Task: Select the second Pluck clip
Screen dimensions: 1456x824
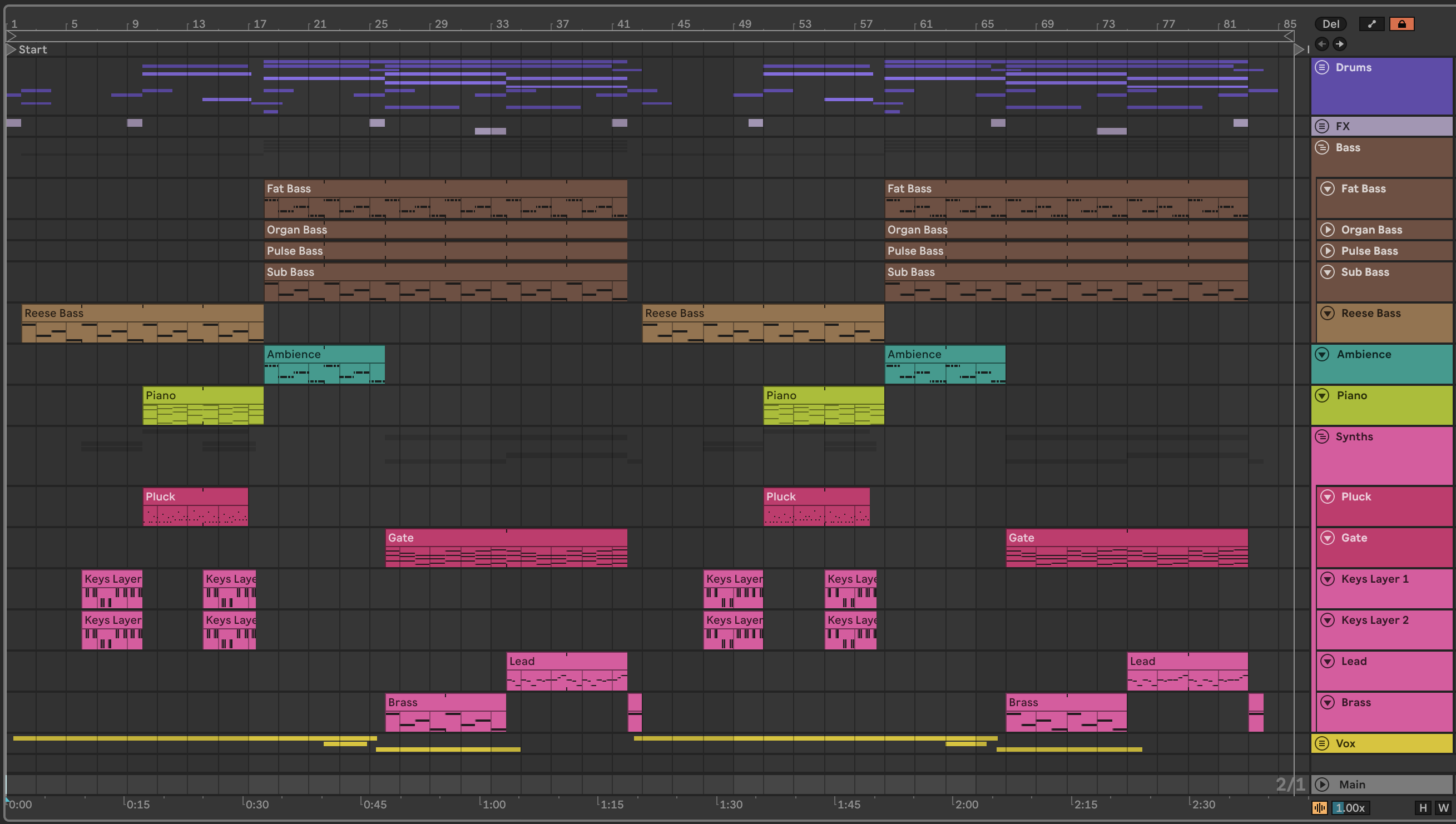Action: coord(816,507)
